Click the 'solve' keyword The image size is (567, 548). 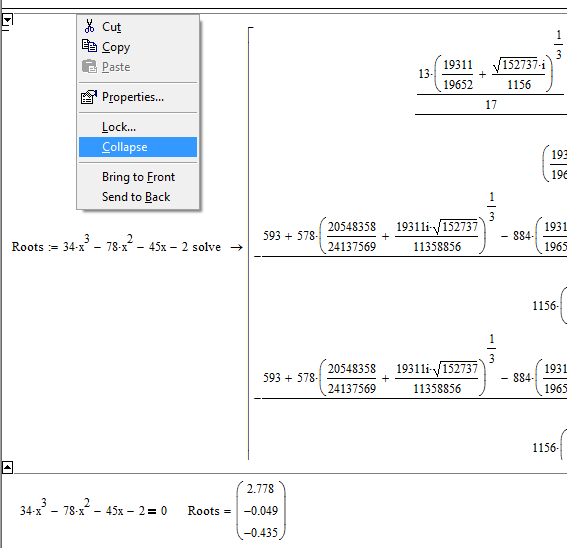206,247
